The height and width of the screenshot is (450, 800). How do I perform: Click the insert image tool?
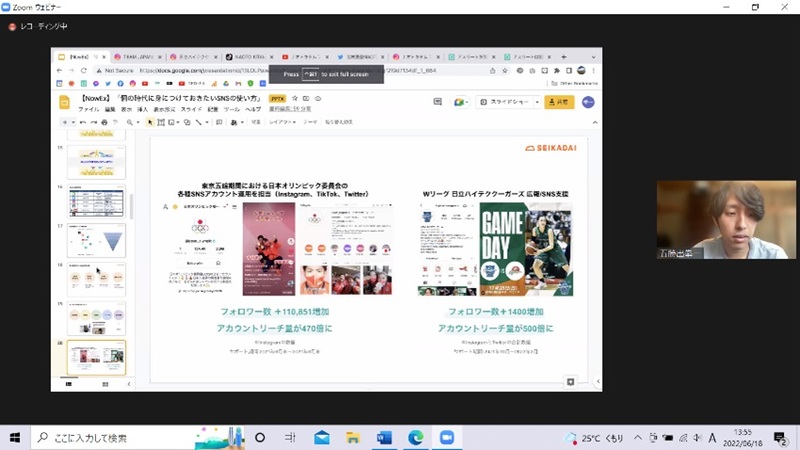coord(171,122)
